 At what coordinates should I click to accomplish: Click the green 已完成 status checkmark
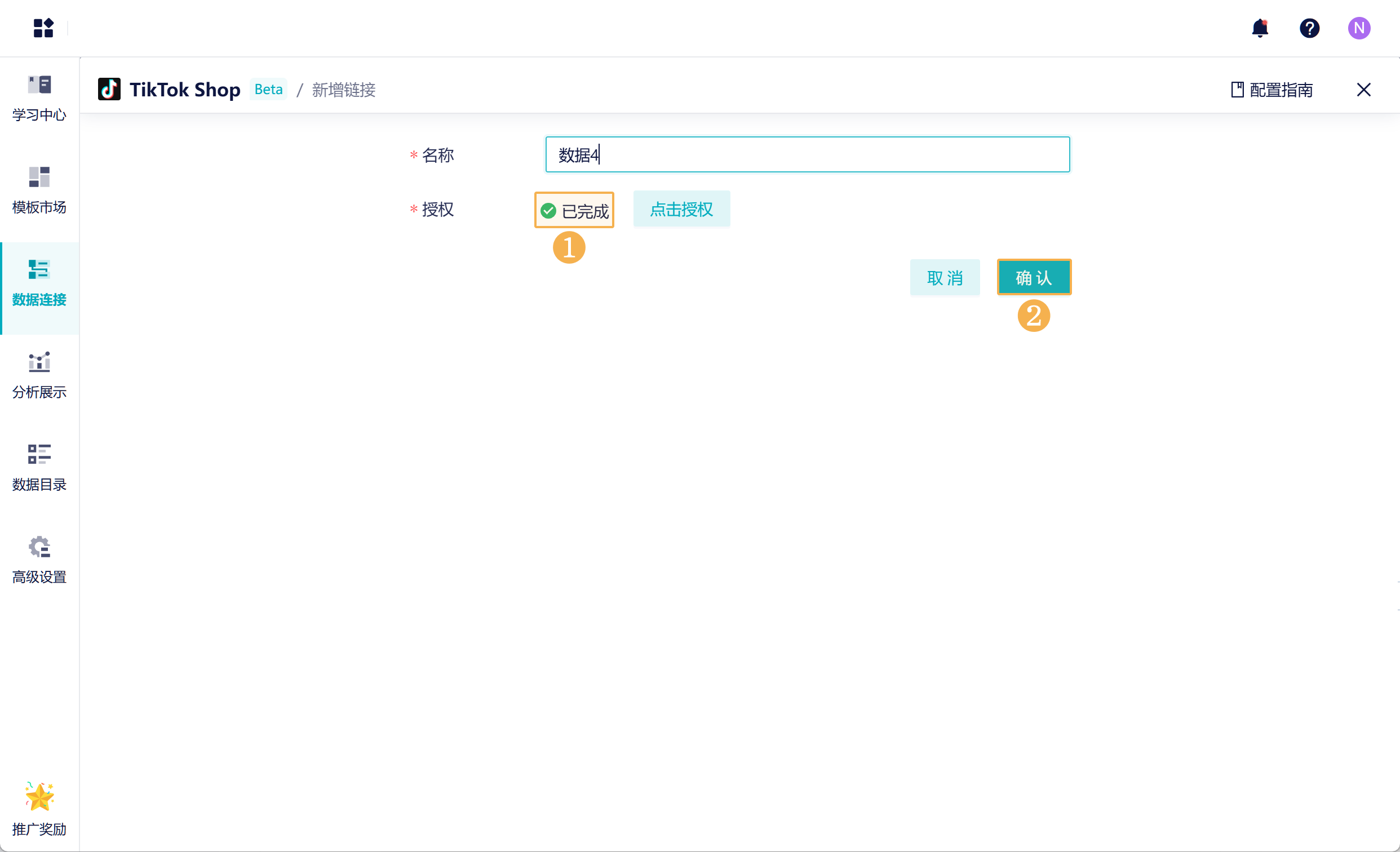[x=548, y=211]
